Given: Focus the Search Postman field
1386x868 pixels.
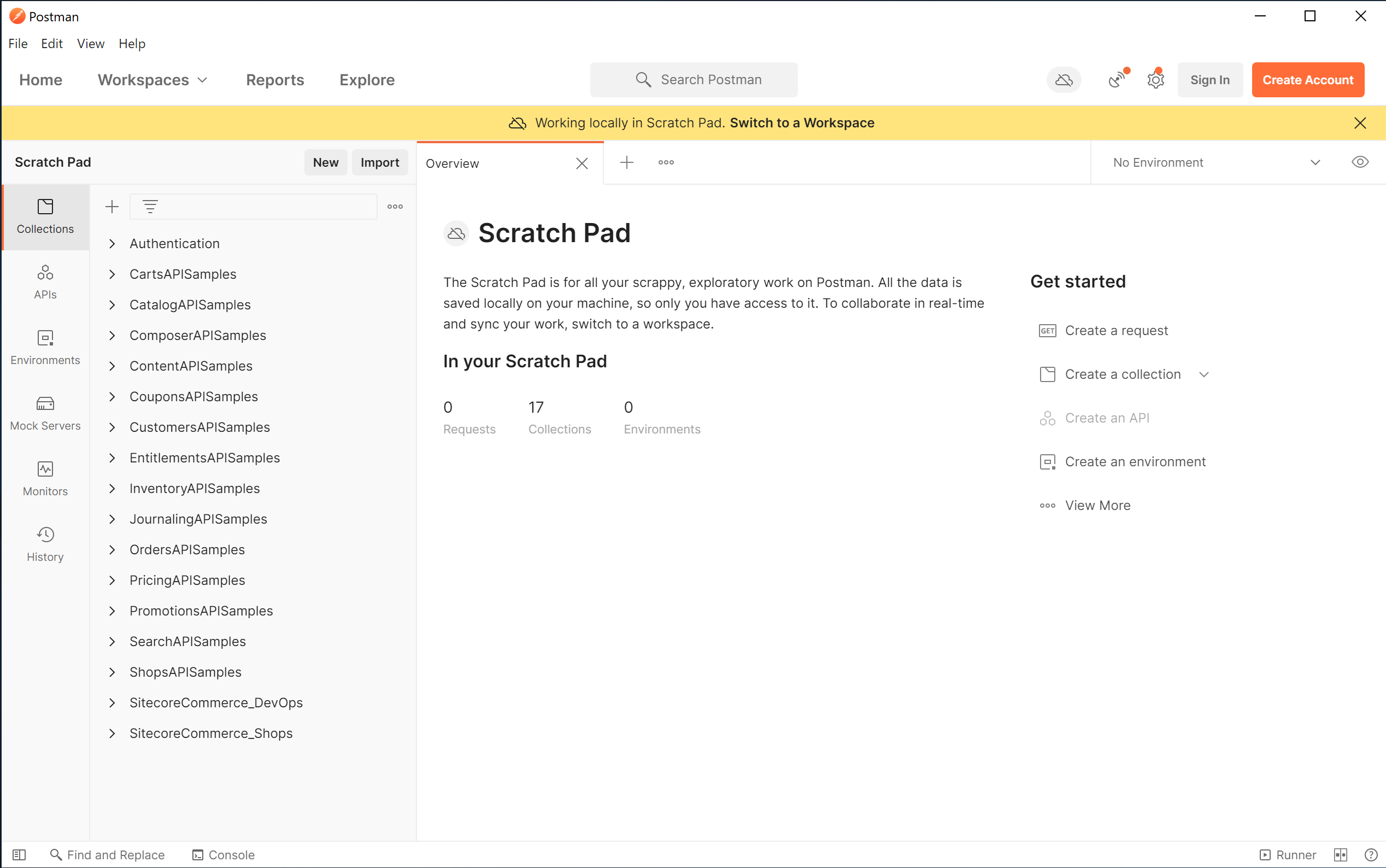Looking at the screenshot, I should 694,80.
